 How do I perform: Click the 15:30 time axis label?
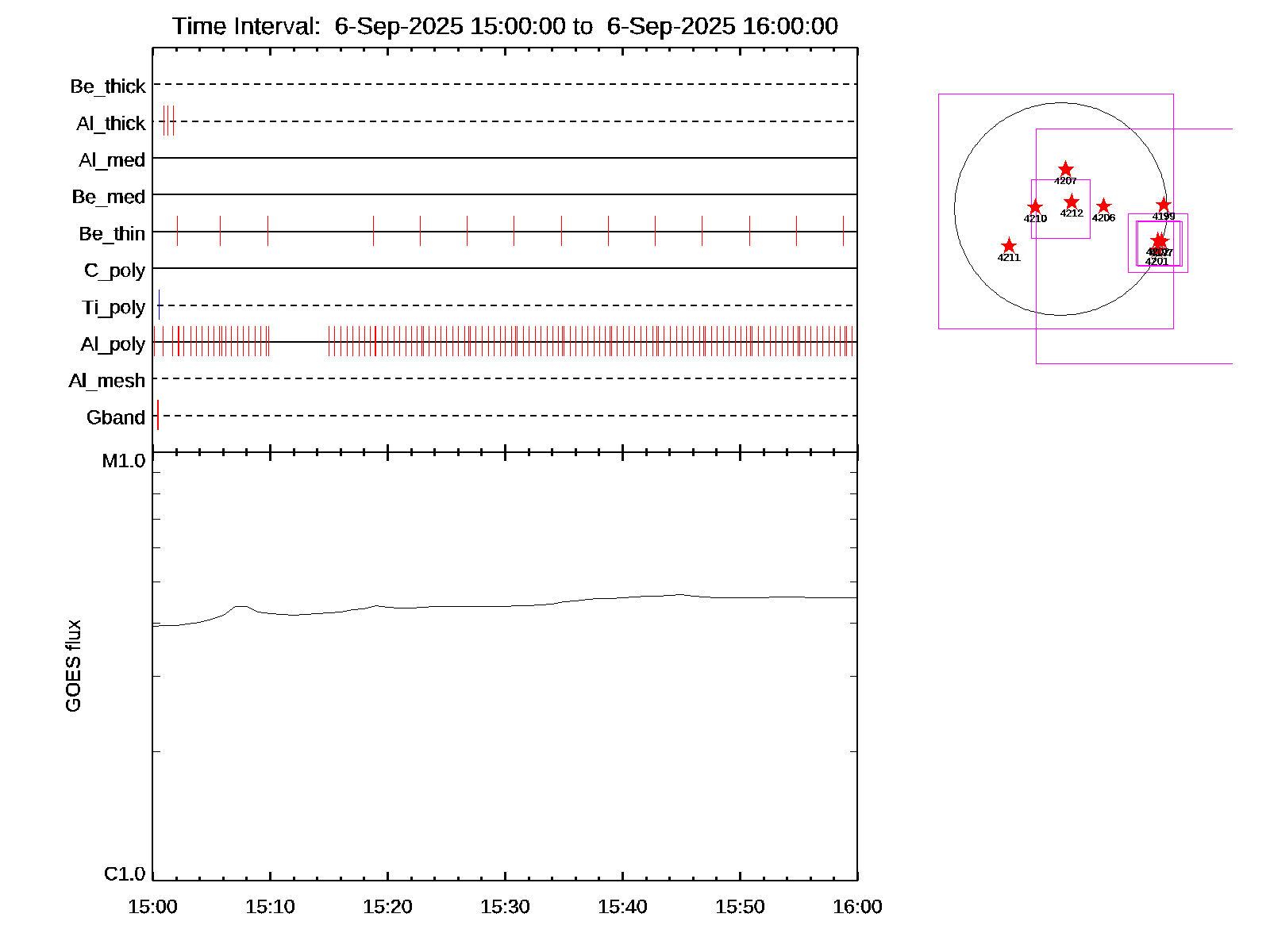coord(505,907)
